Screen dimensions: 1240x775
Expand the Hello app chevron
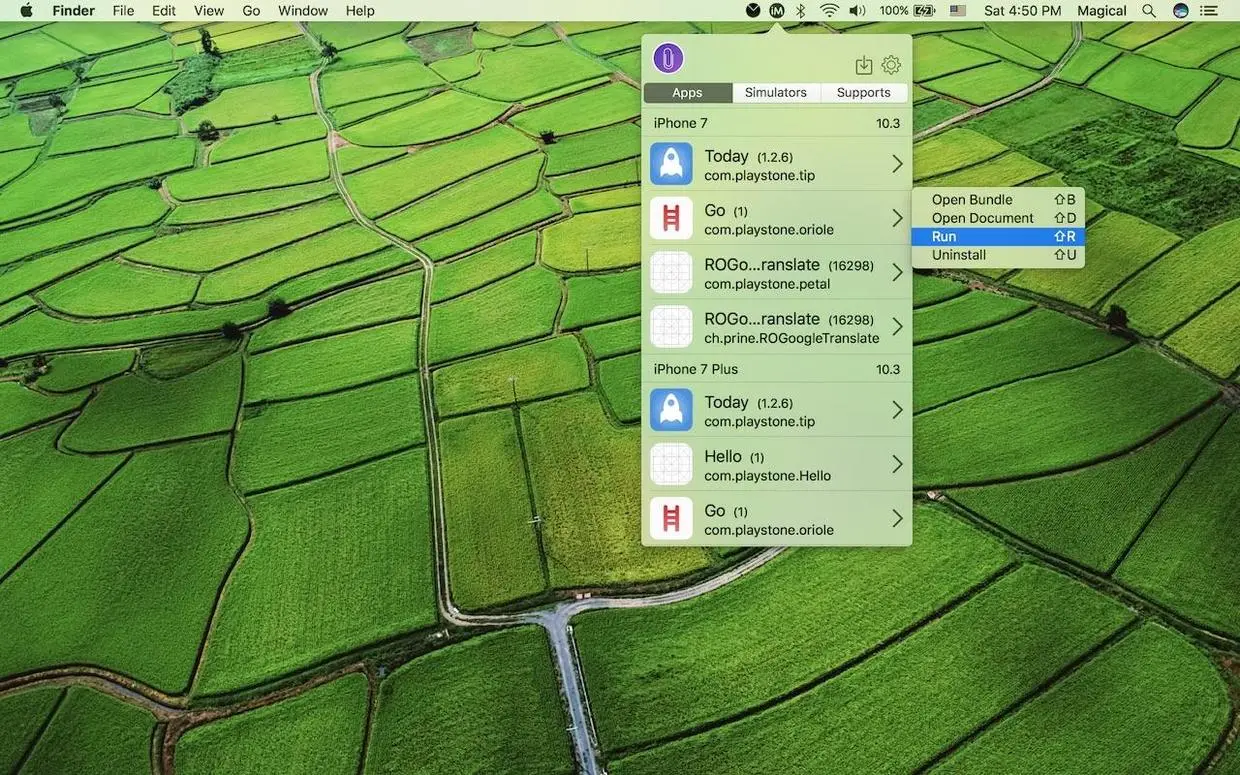tap(897, 464)
